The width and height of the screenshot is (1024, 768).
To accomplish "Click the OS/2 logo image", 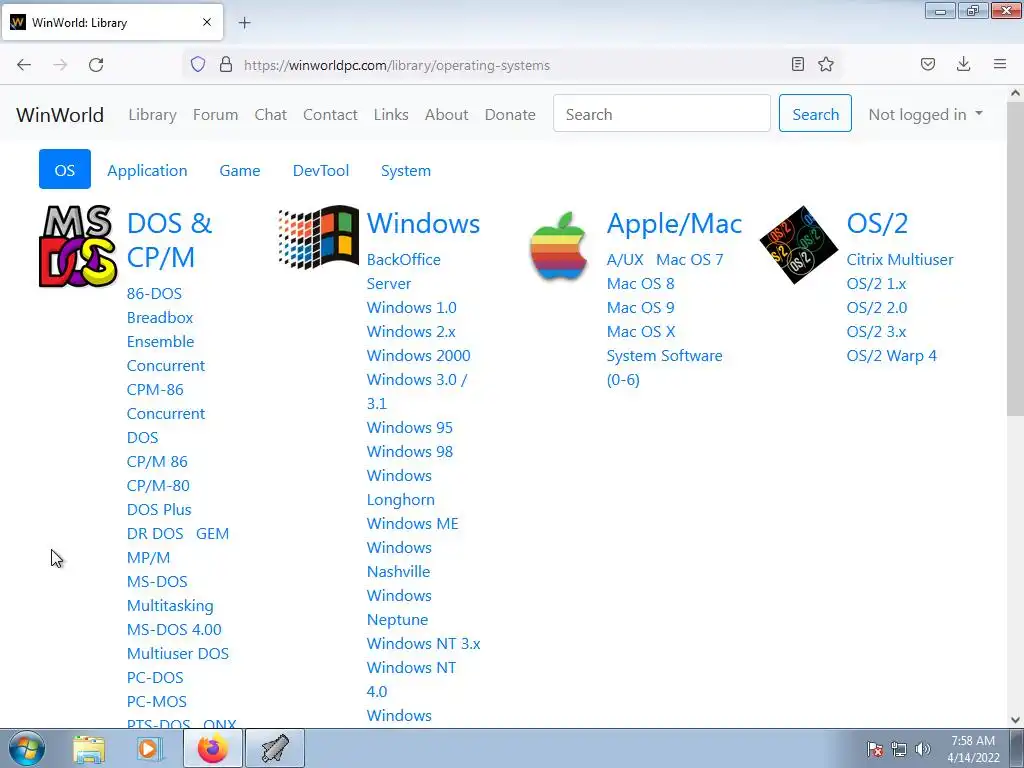I will click(799, 245).
